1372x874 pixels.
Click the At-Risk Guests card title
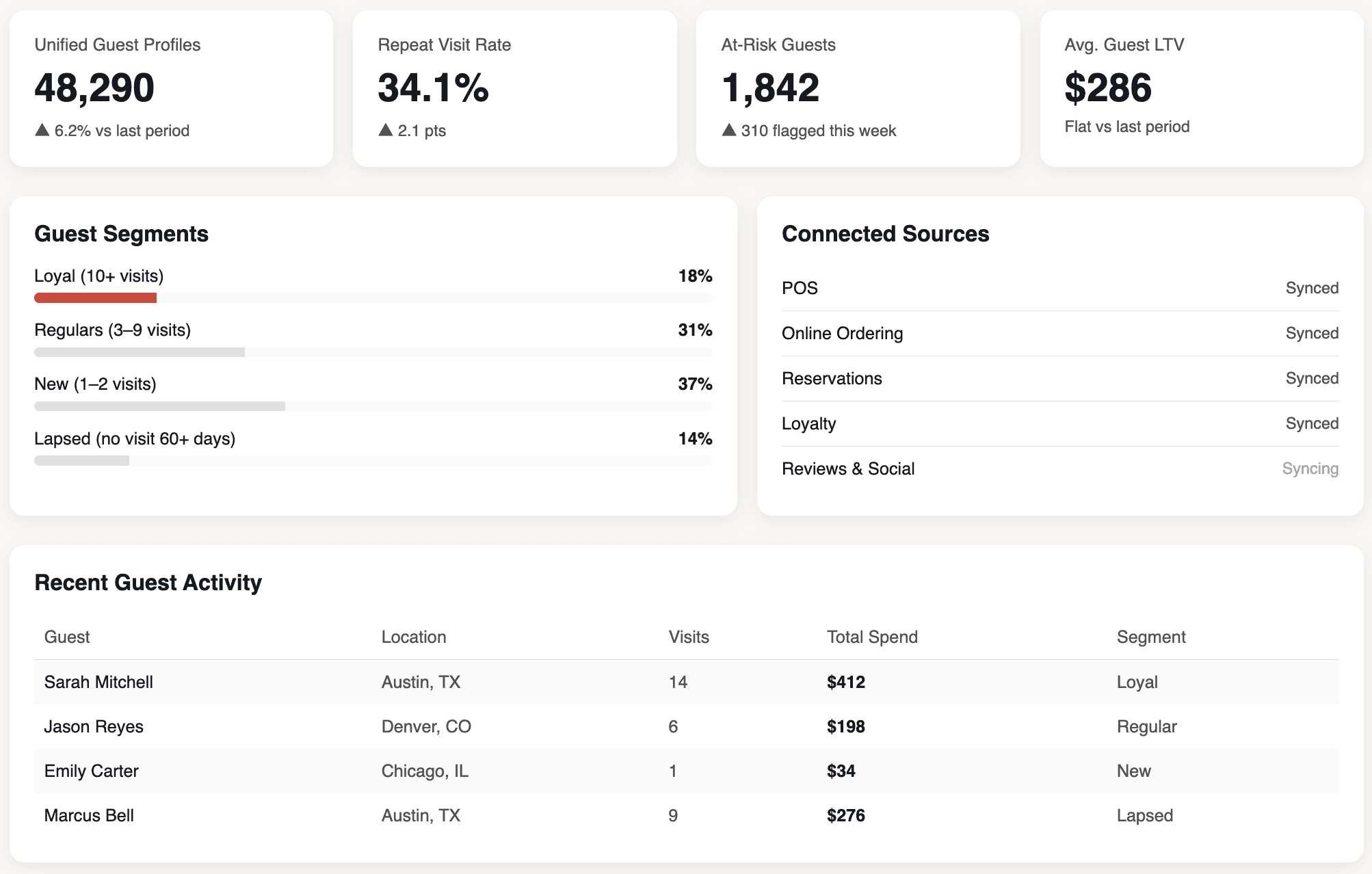[778, 44]
